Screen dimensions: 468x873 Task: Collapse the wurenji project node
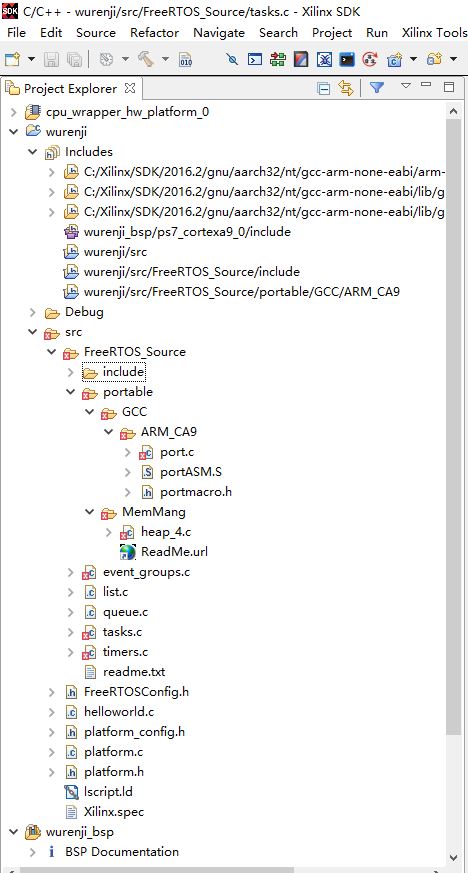point(14,132)
